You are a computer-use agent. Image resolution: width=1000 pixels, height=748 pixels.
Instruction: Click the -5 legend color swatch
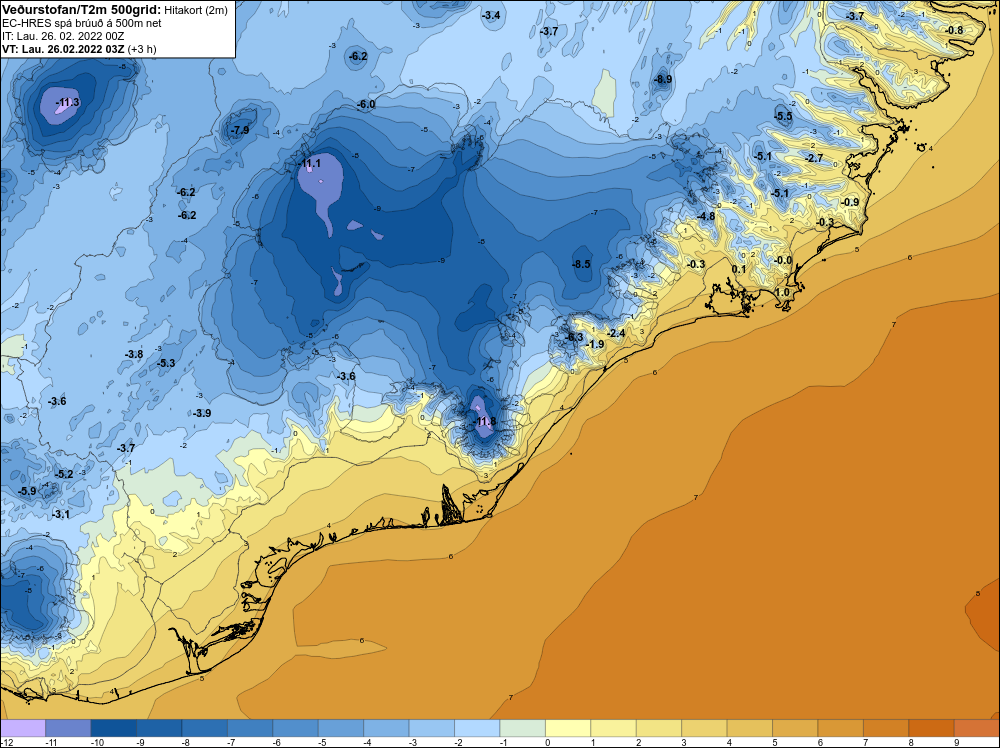pos(341,728)
